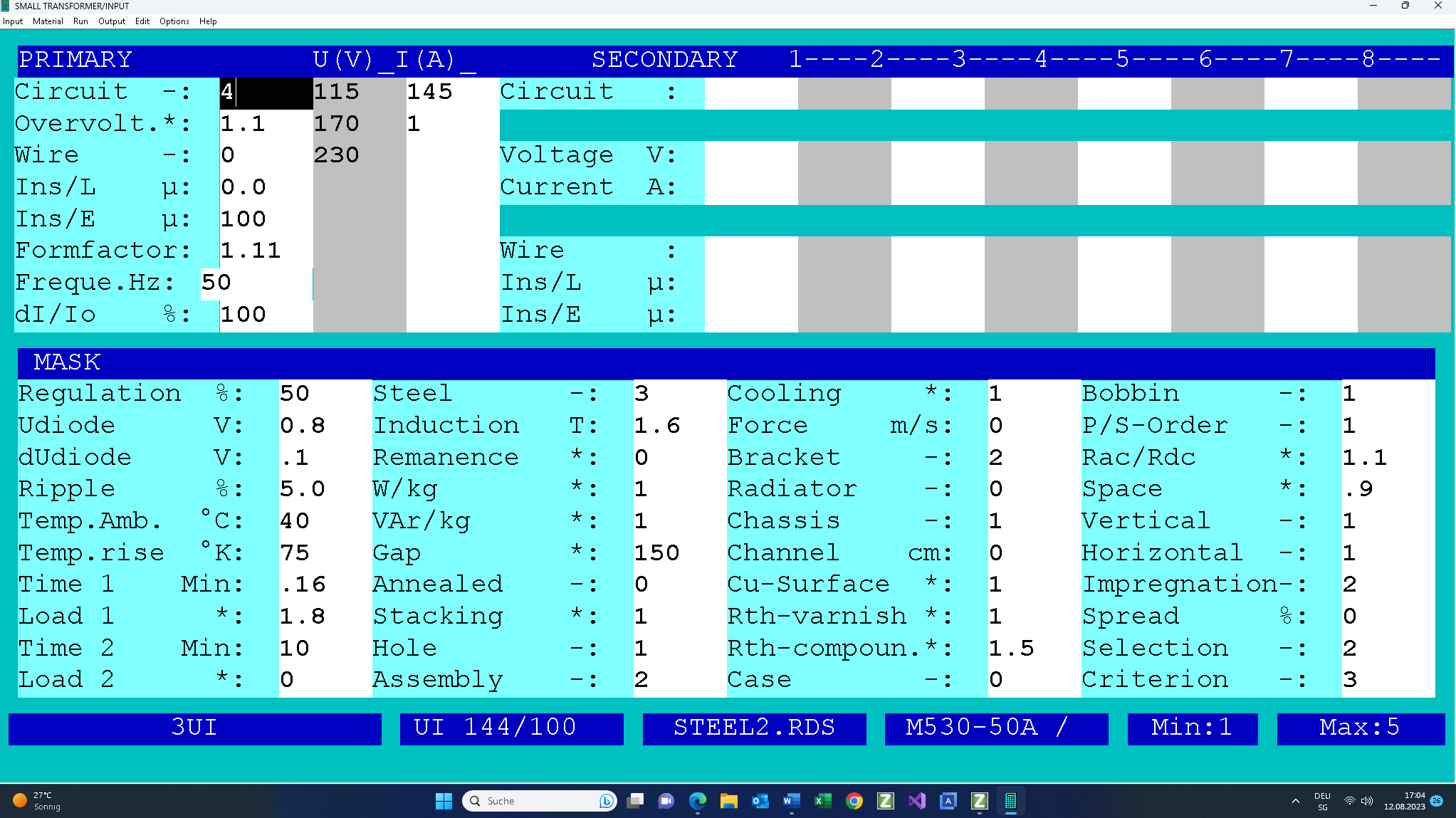Open the Help menu

(208, 21)
